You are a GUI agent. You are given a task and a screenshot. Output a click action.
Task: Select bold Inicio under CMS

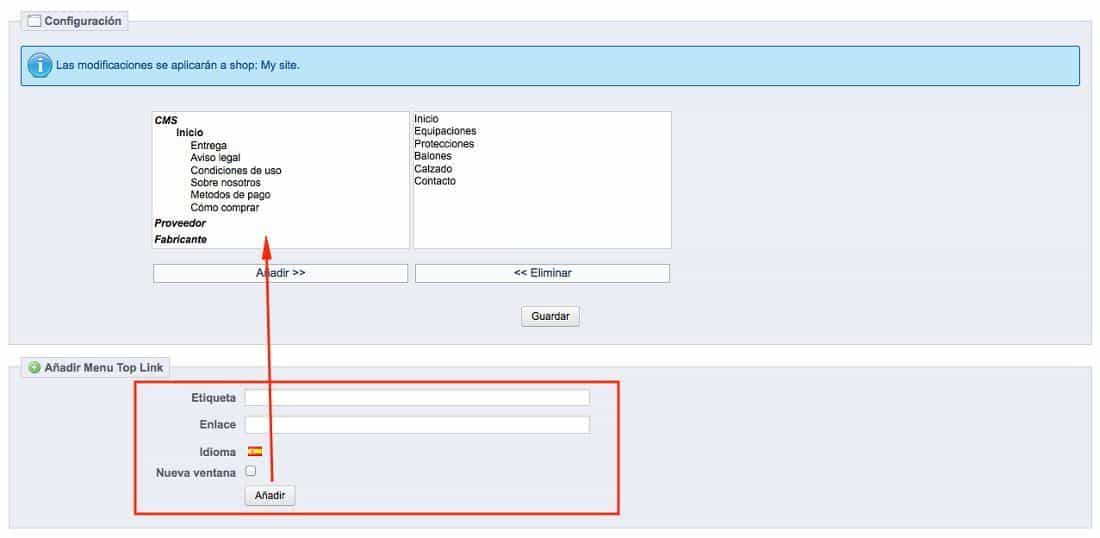point(189,133)
